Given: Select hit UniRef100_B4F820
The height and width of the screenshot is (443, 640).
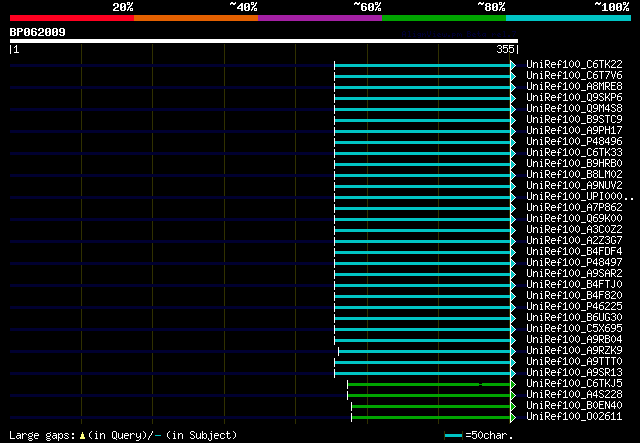Looking at the screenshot, I should (x=574, y=296).
